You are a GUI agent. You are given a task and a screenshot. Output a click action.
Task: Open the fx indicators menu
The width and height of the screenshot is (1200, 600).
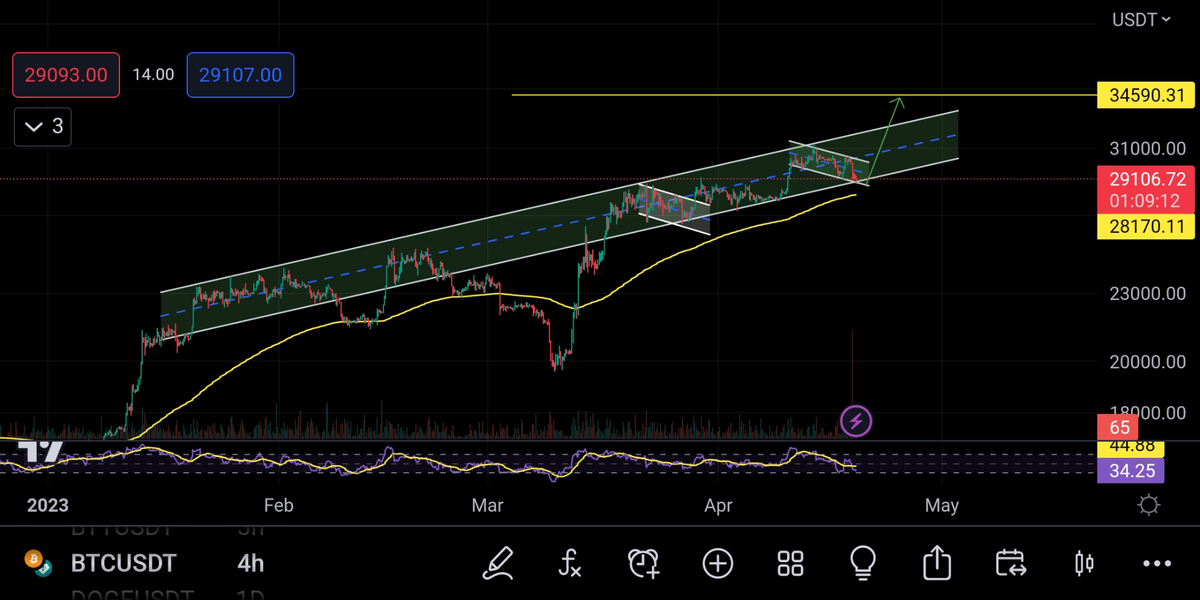[569, 563]
